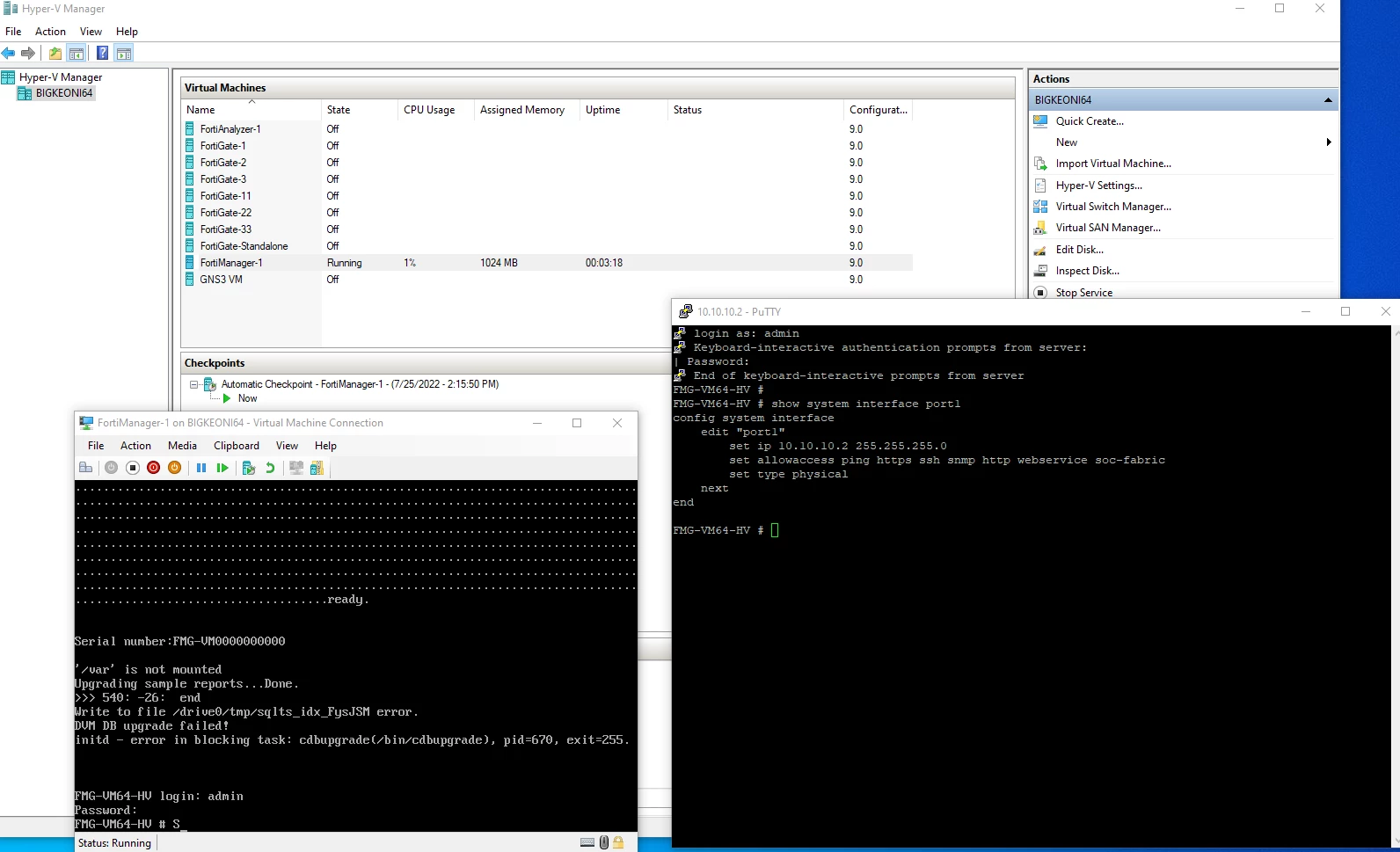
Task: Toggle the Show/Hide Console Tree toolbar button
Action: 77,54
